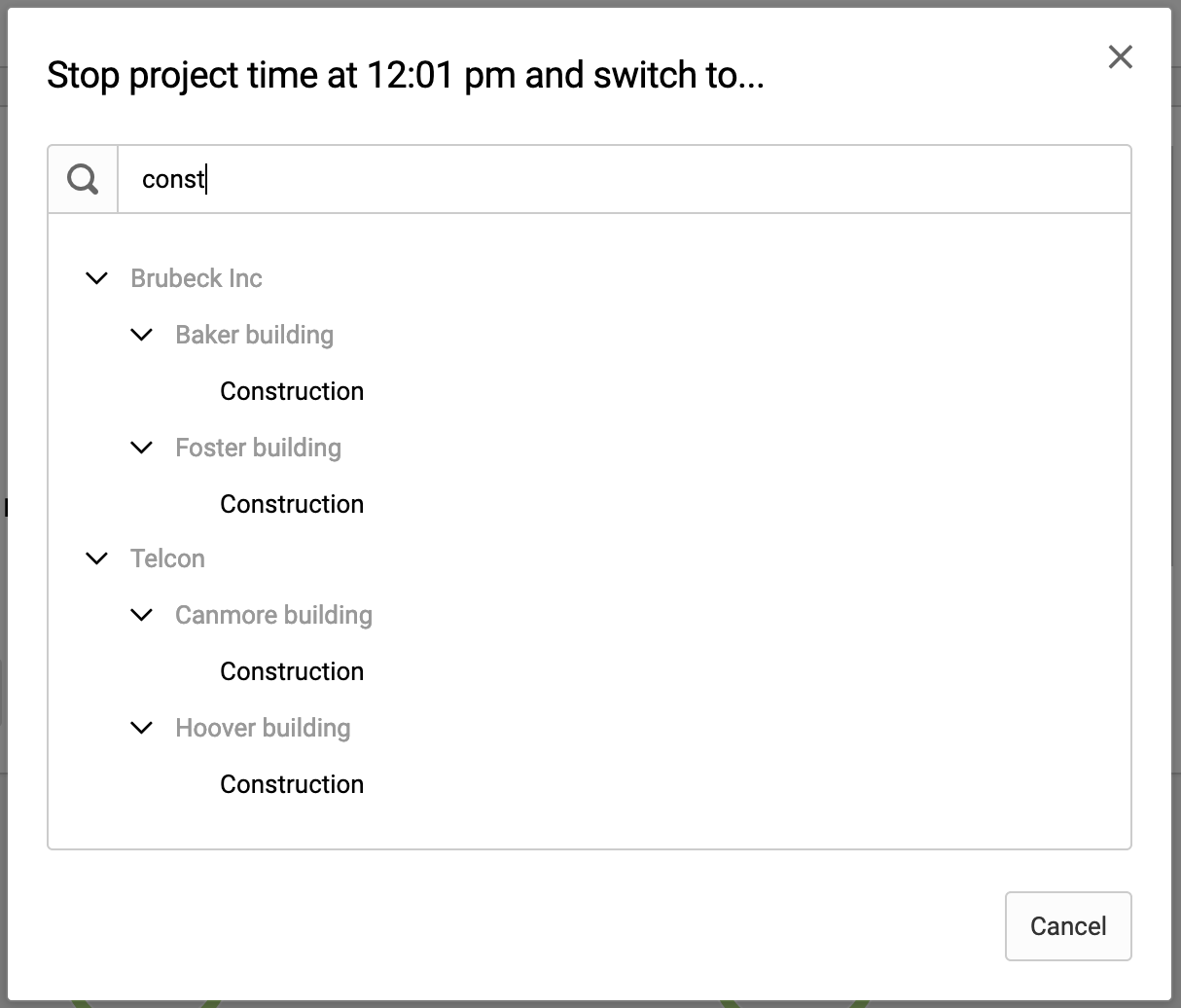
Task: Click the Cancel button
Action: point(1068,926)
